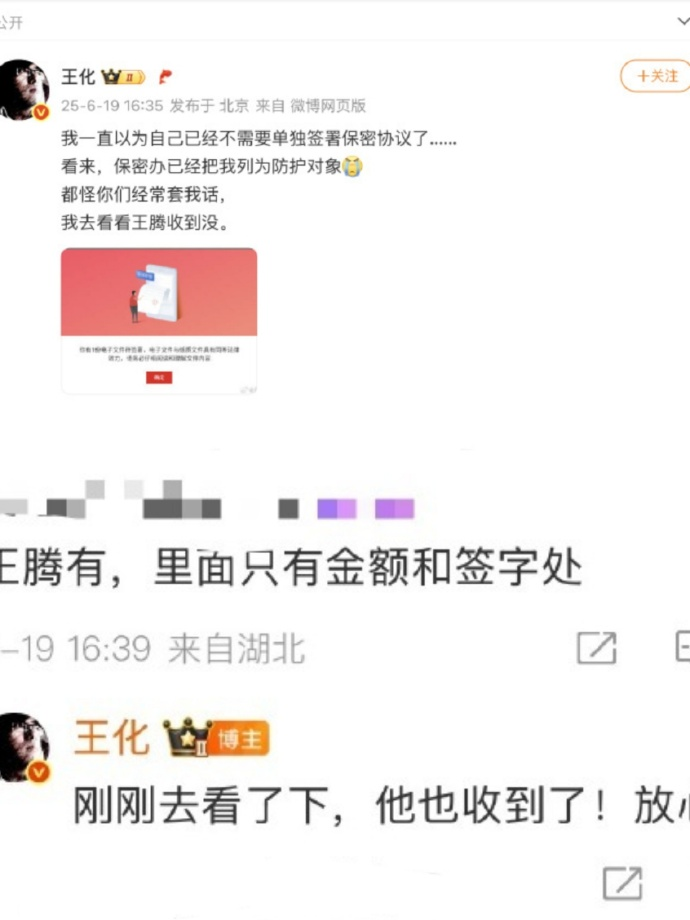Follow 王化 with the +关注 button
Screen dimensions: 690x920
coord(655,76)
